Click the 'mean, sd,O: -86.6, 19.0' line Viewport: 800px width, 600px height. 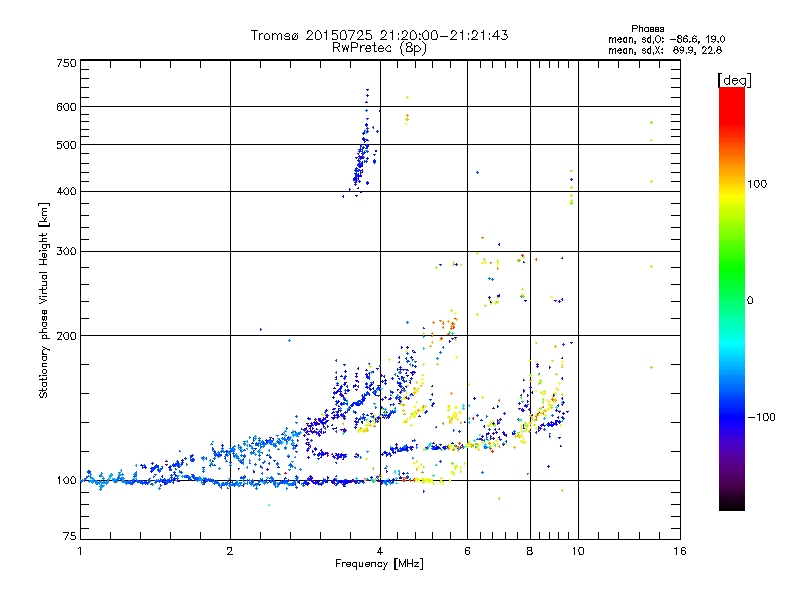[x=666, y=39]
